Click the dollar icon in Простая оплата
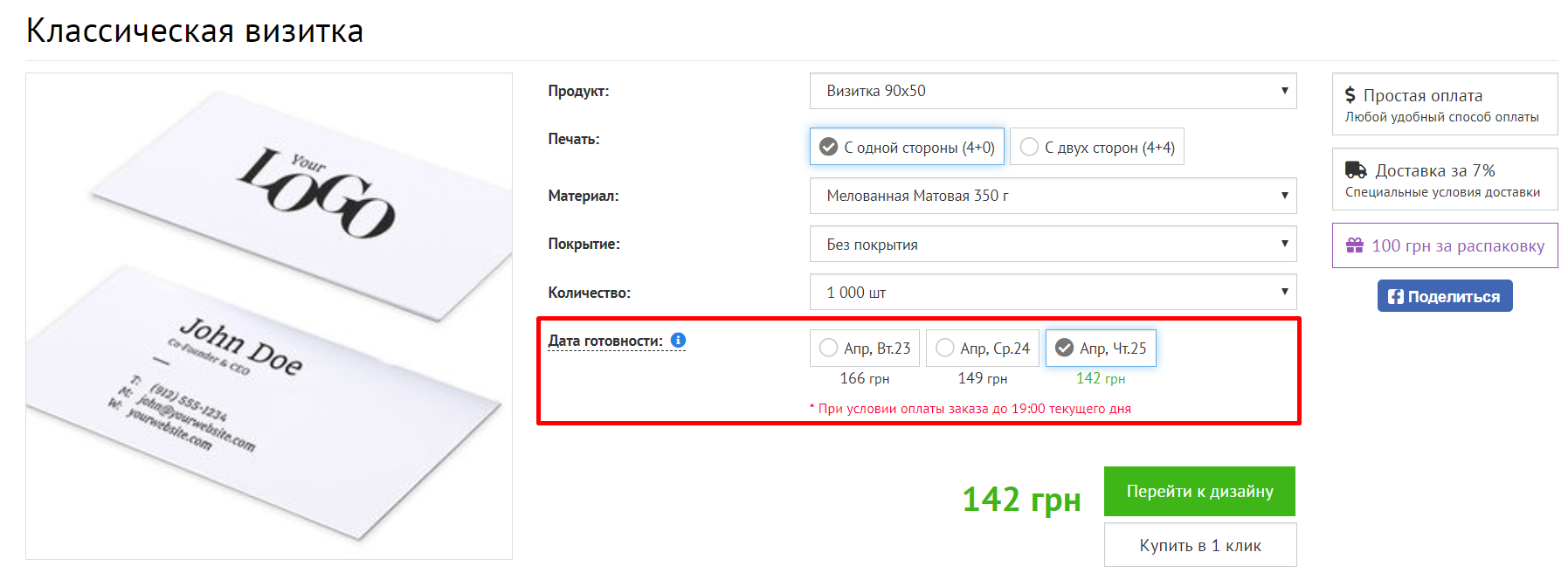 (1350, 95)
